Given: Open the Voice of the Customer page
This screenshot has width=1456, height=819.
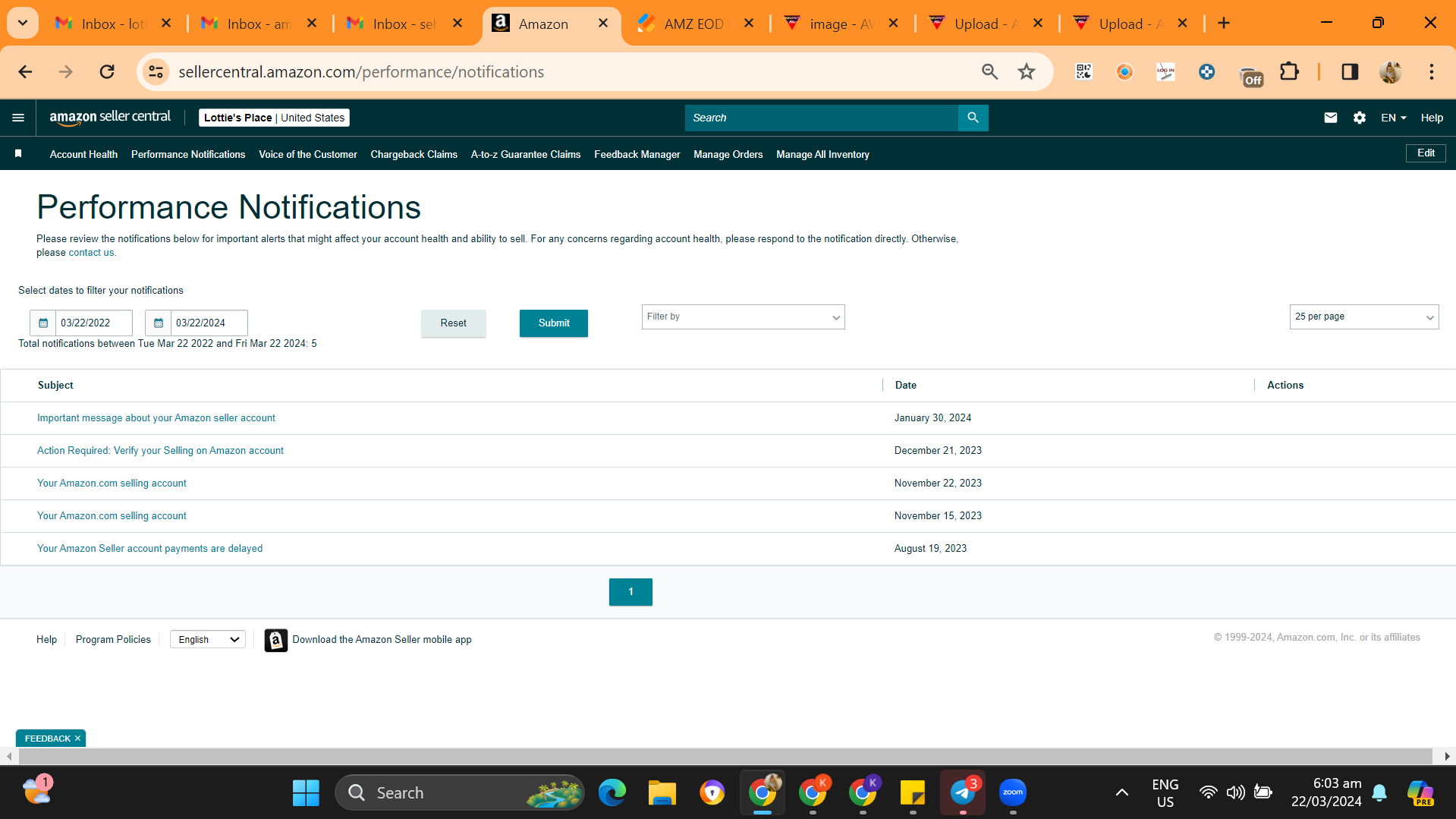Looking at the screenshot, I should [x=308, y=155].
